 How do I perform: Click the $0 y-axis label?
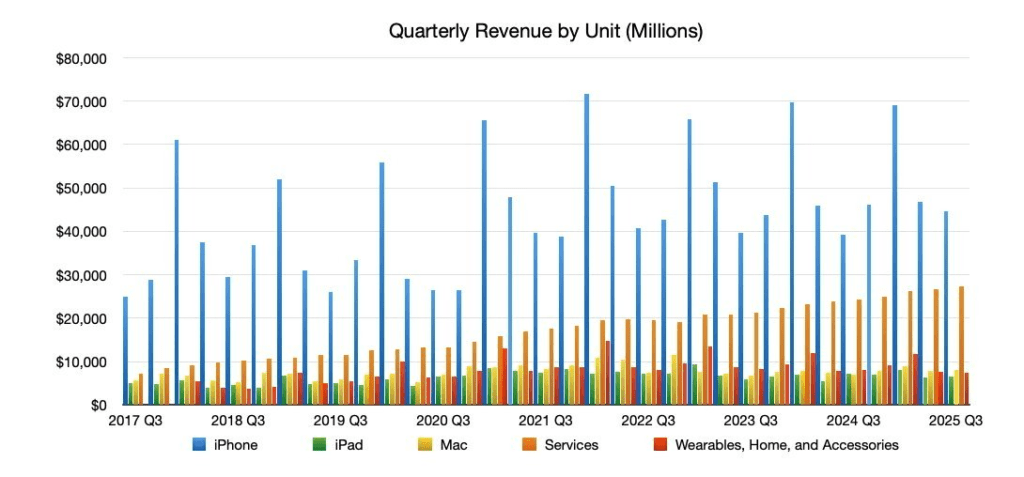tap(97, 405)
